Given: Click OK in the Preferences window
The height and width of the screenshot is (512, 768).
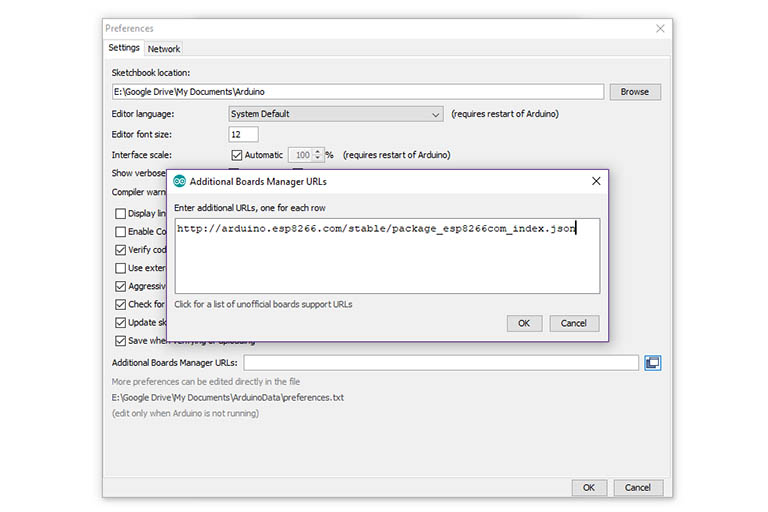Looking at the screenshot, I should [x=589, y=488].
